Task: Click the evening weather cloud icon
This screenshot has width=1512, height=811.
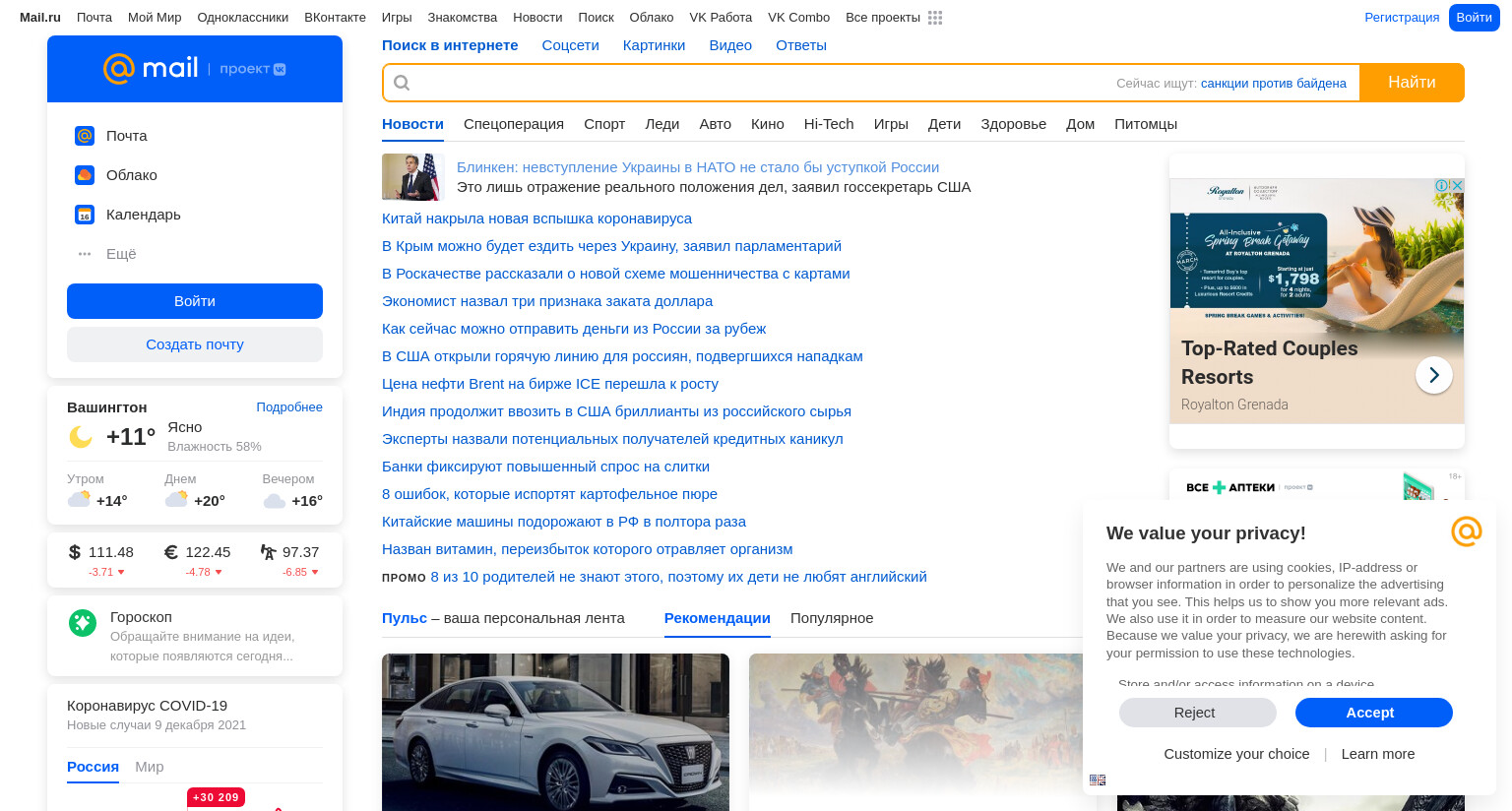Action: [x=275, y=501]
